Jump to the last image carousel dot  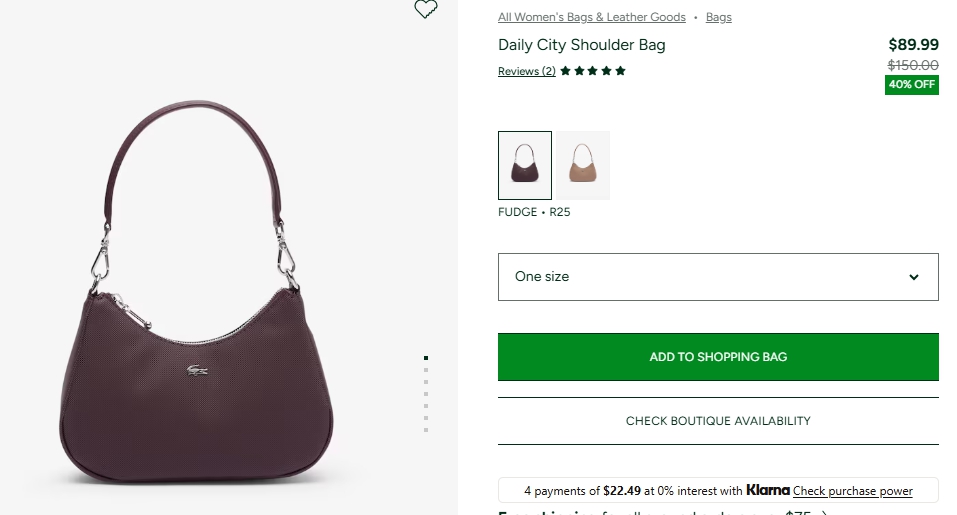point(426,430)
